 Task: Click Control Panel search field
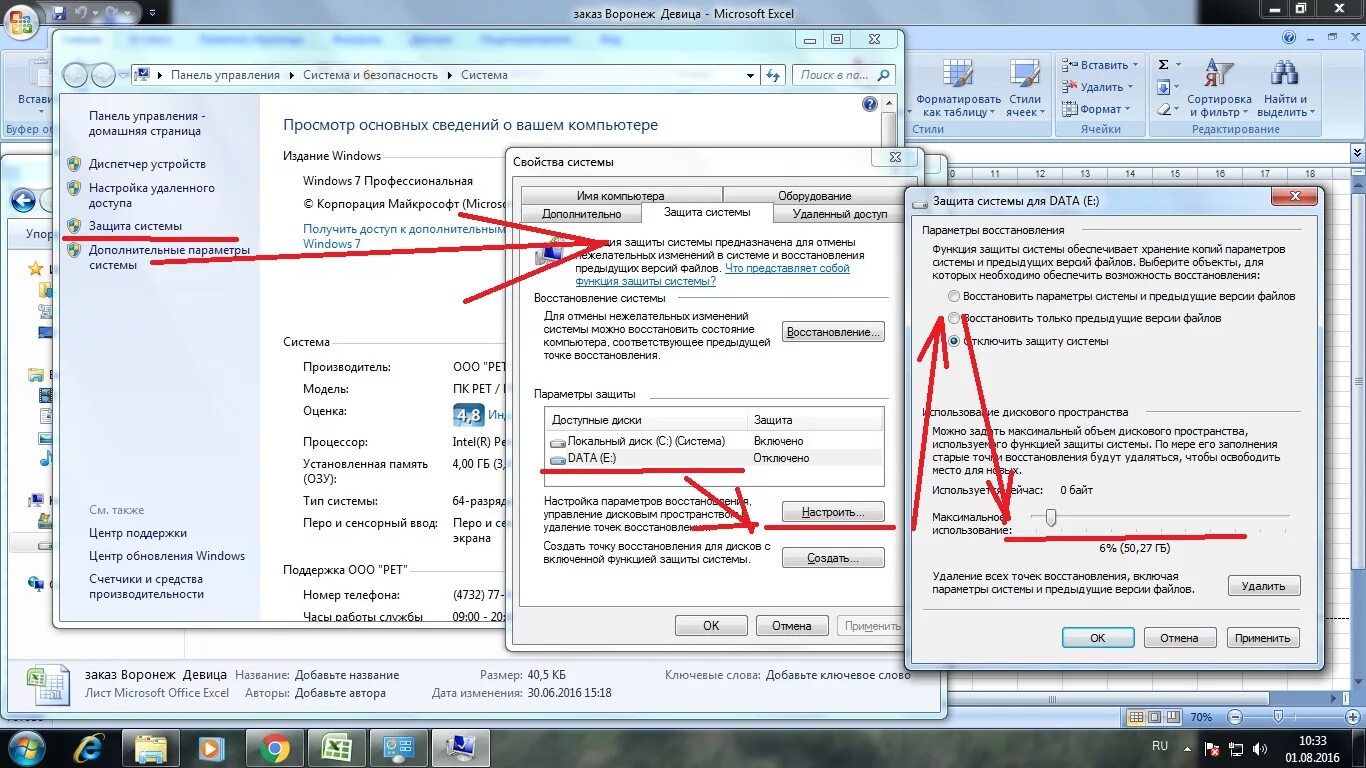tap(845, 75)
